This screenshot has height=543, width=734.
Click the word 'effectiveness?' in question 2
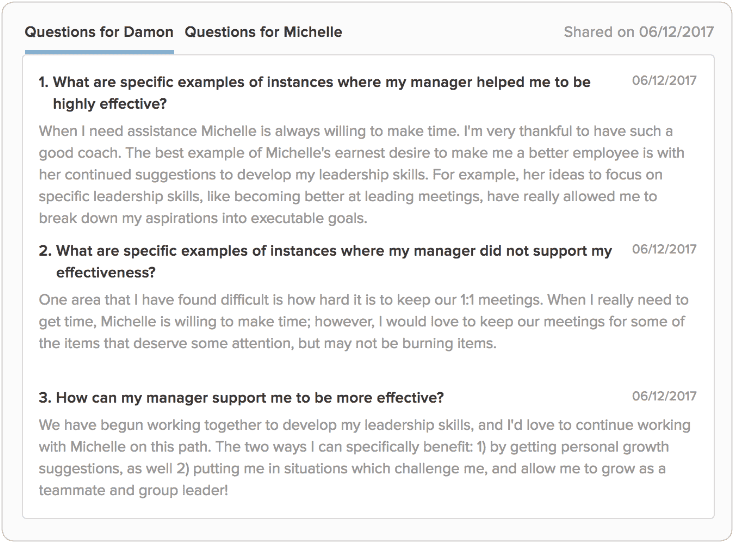point(106,272)
